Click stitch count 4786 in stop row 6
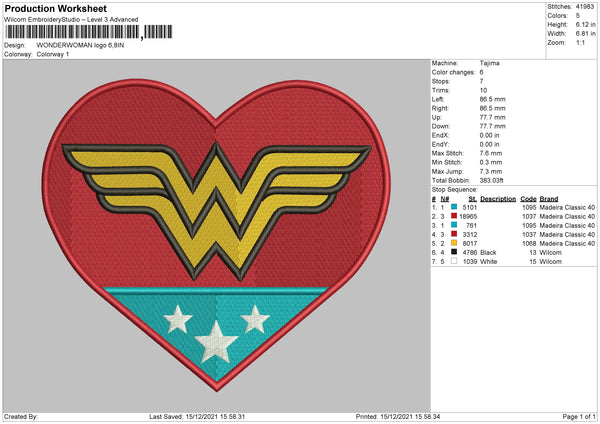The height and width of the screenshot is (424, 600). [470, 253]
